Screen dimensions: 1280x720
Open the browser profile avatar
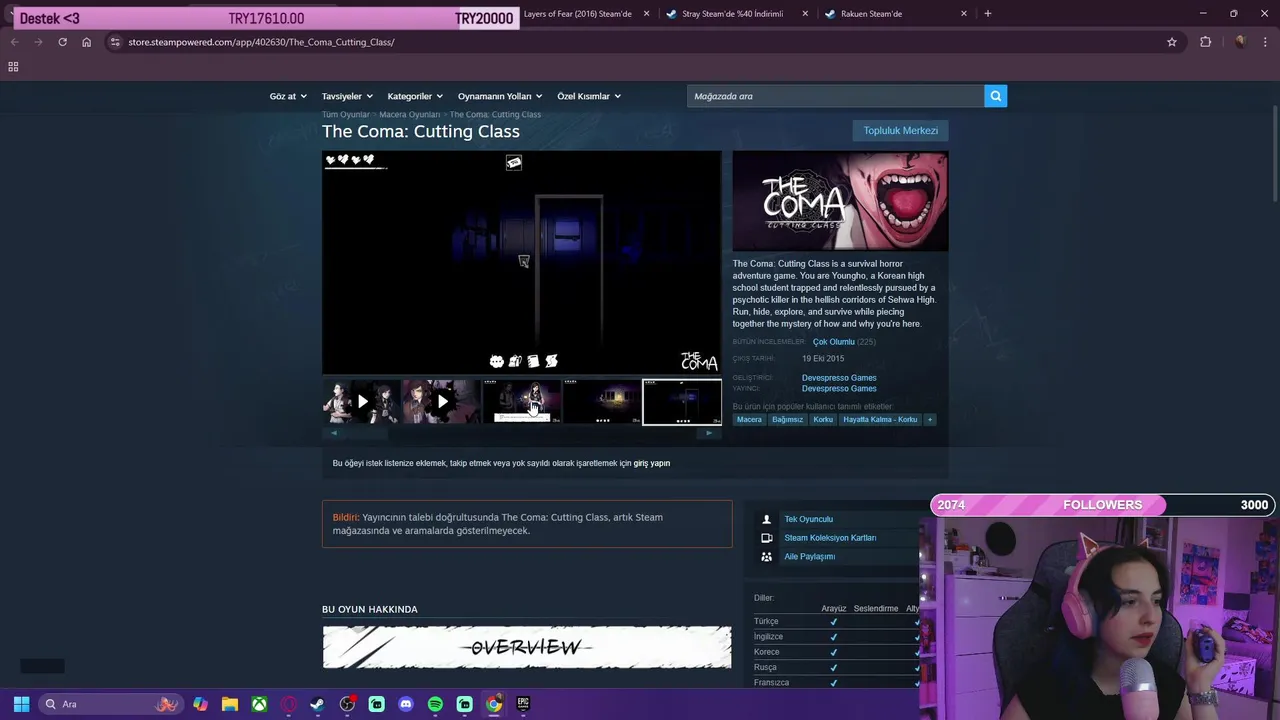(1240, 42)
